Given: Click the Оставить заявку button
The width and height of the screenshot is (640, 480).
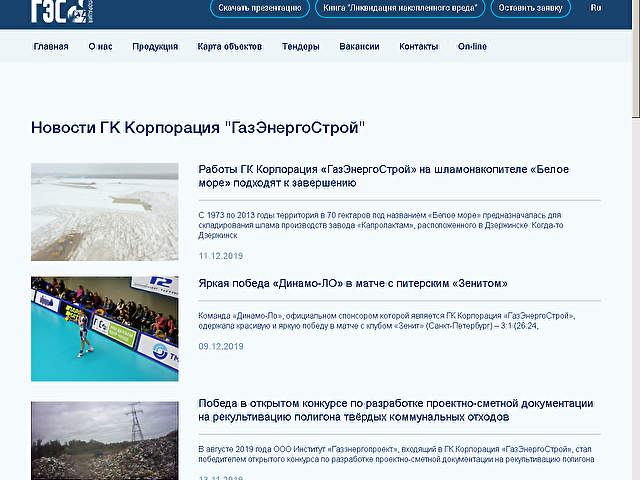Looking at the screenshot, I should (530, 8).
